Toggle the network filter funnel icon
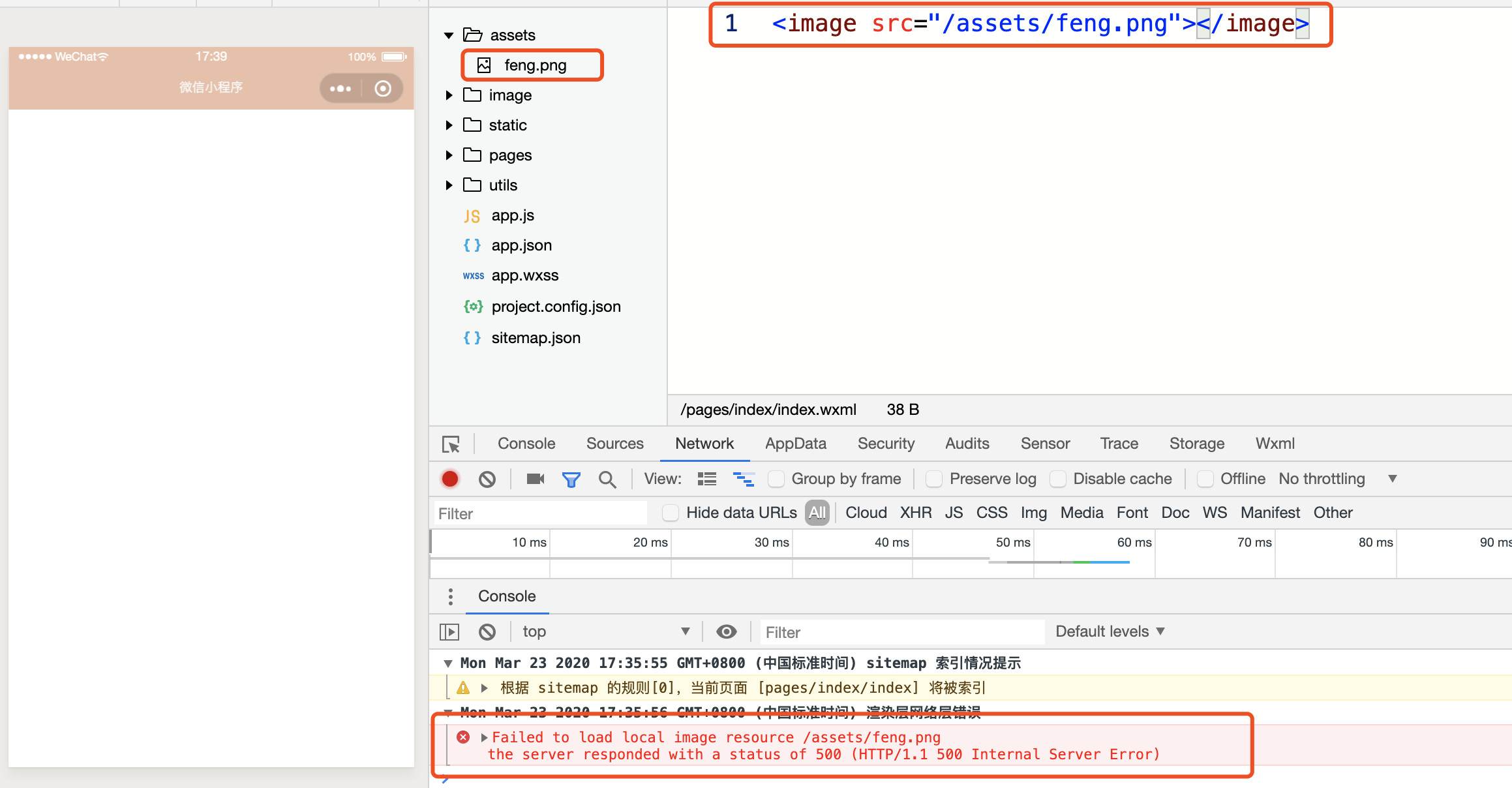The height and width of the screenshot is (788, 1512). coord(571,479)
